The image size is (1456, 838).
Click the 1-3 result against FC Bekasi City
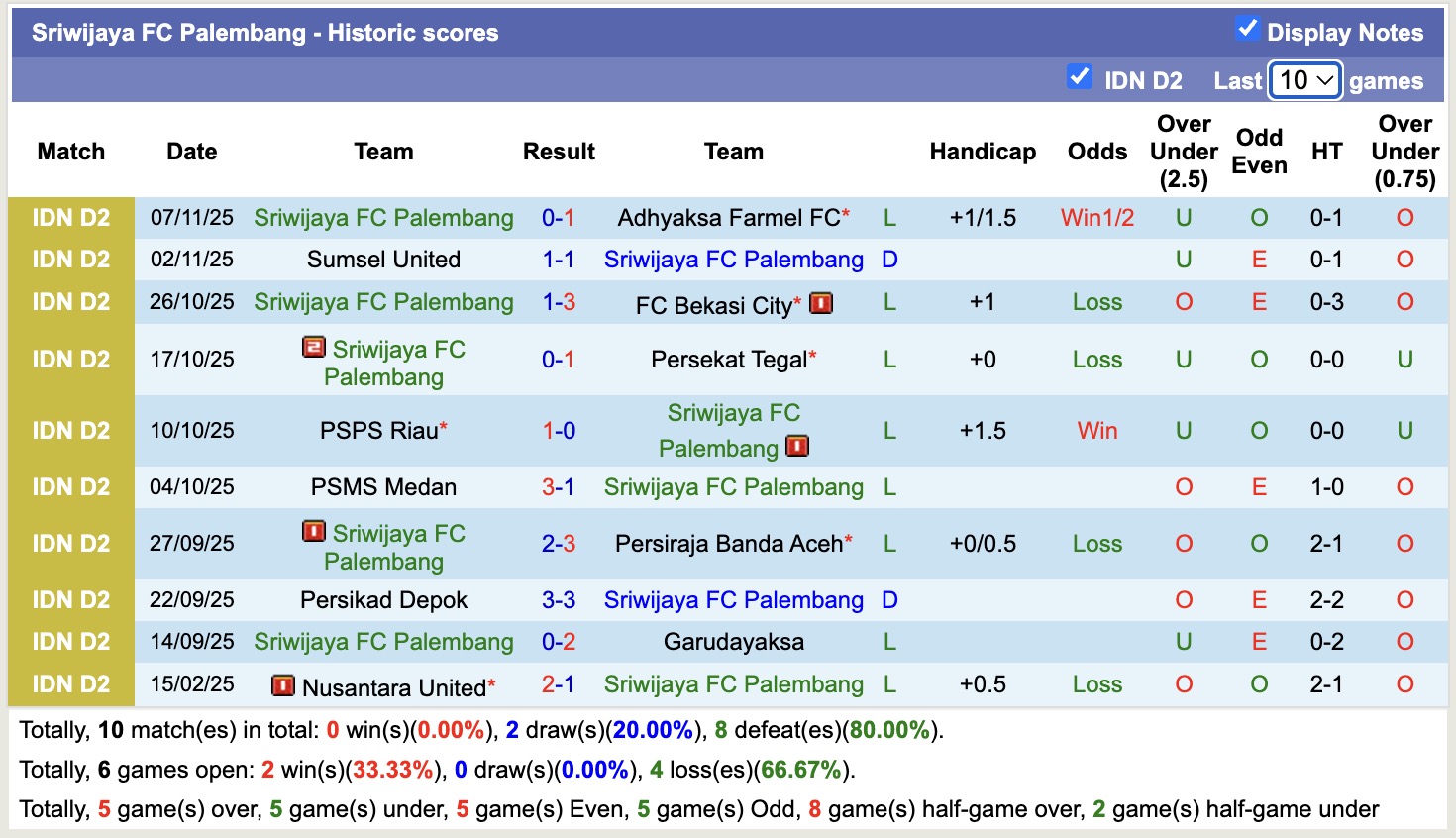560,302
